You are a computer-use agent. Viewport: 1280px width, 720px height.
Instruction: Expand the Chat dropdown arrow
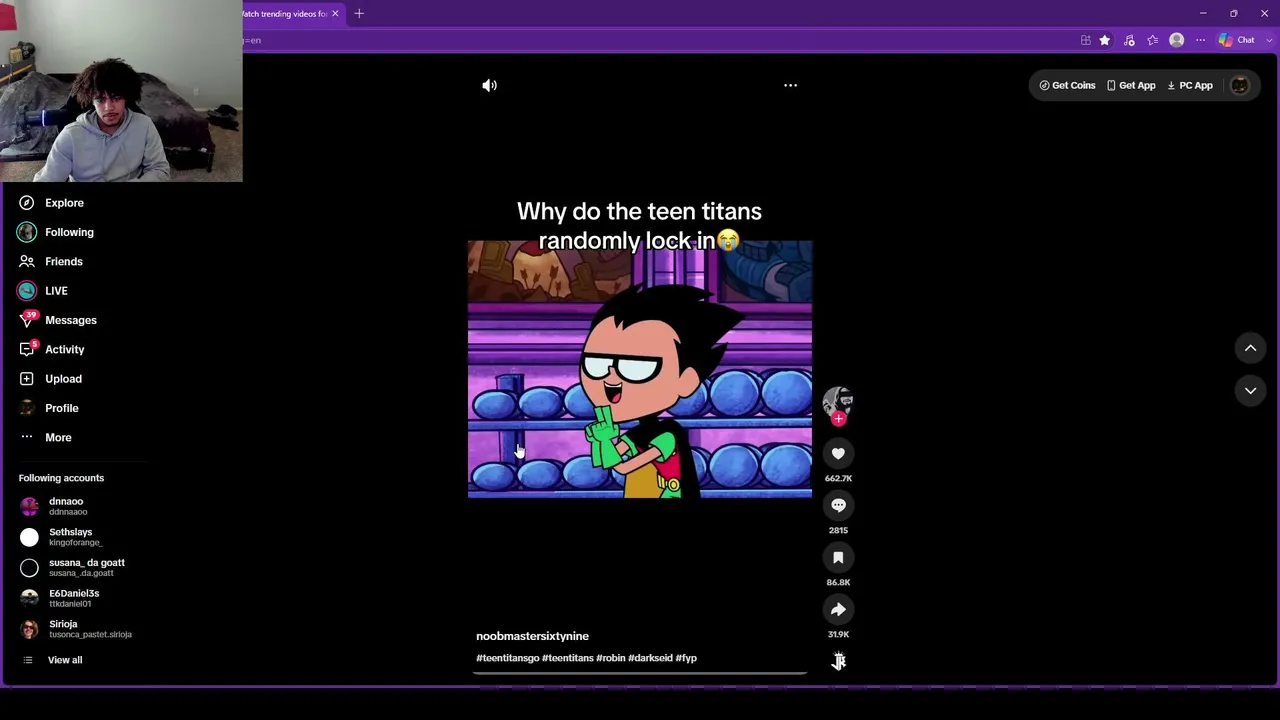tap(1269, 40)
